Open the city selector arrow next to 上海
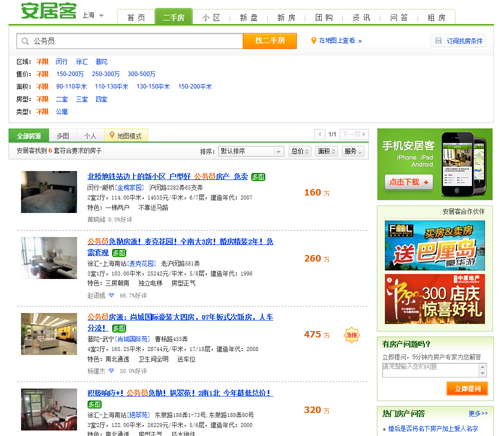The width and height of the screenshot is (500, 436). pyautogui.click(x=101, y=15)
